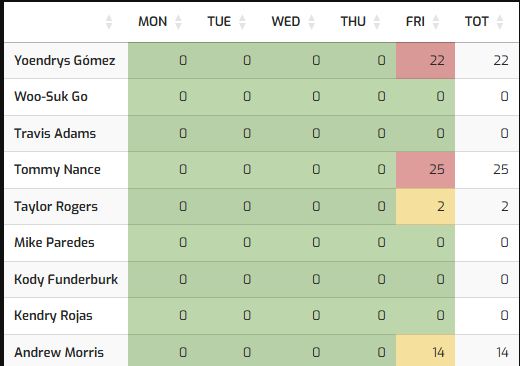The width and height of the screenshot is (520, 366).
Task: Click Andrew Morris total of 14
Action: click(x=502, y=352)
